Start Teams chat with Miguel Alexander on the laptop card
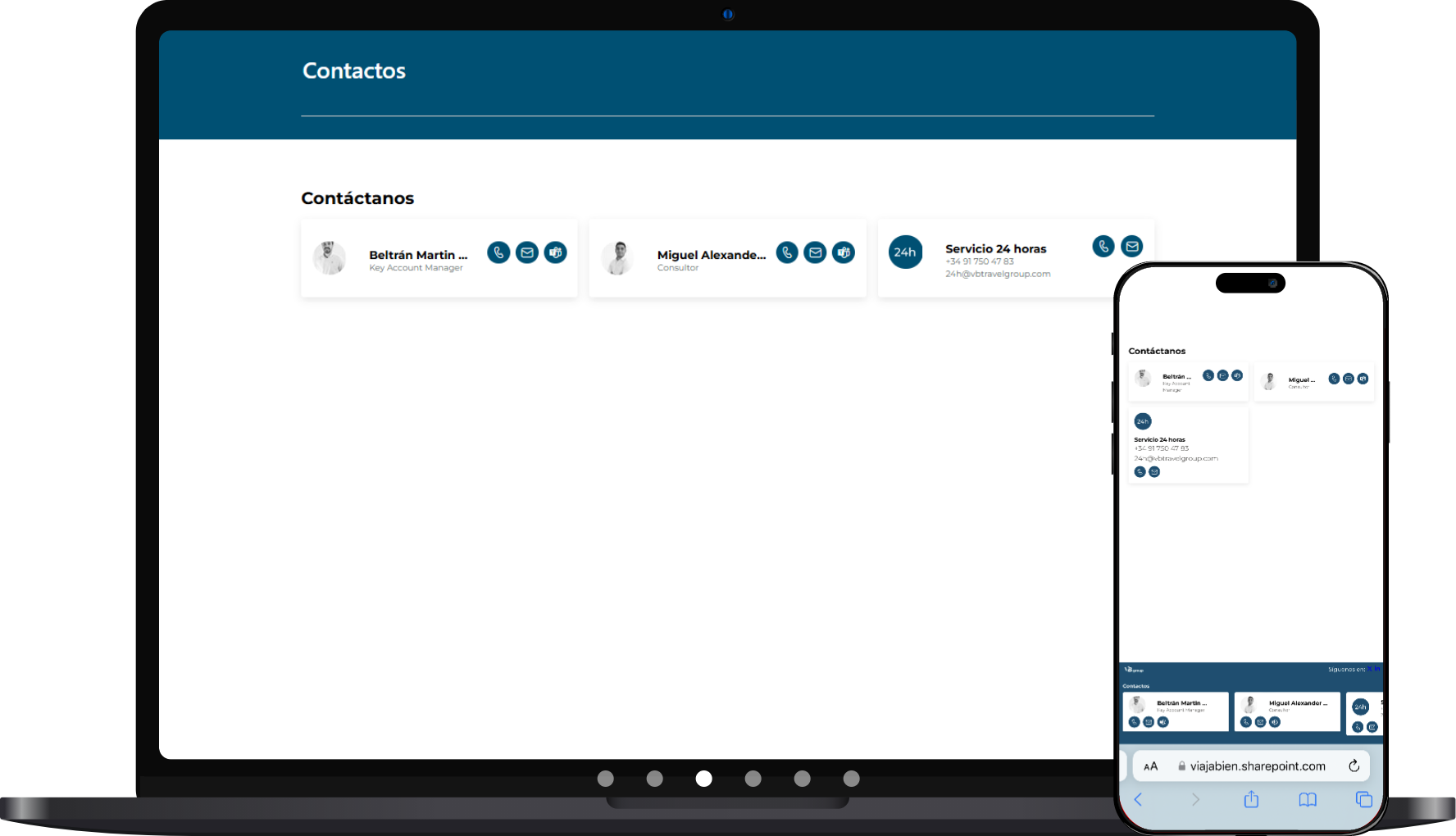This screenshot has width=1456, height=836. pyautogui.click(x=844, y=252)
